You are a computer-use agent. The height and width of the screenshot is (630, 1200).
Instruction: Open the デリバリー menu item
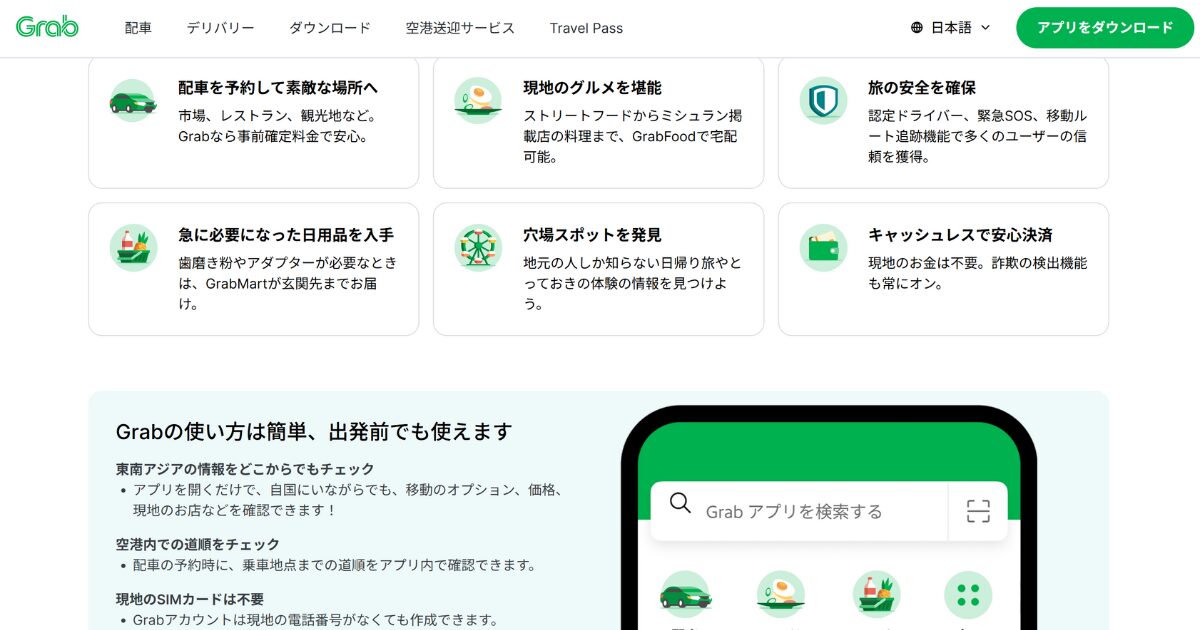tap(220, 28)
